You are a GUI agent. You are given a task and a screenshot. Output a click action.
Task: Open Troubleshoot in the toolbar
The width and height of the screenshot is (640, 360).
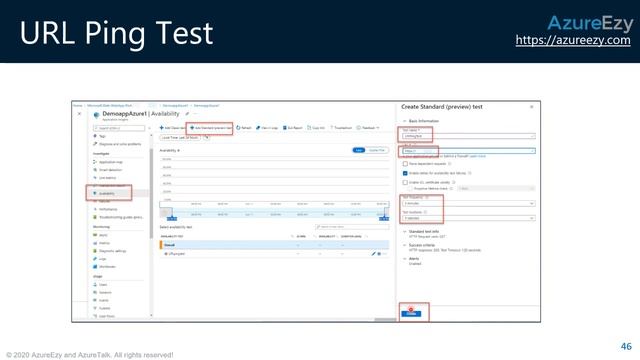point(341,128)
